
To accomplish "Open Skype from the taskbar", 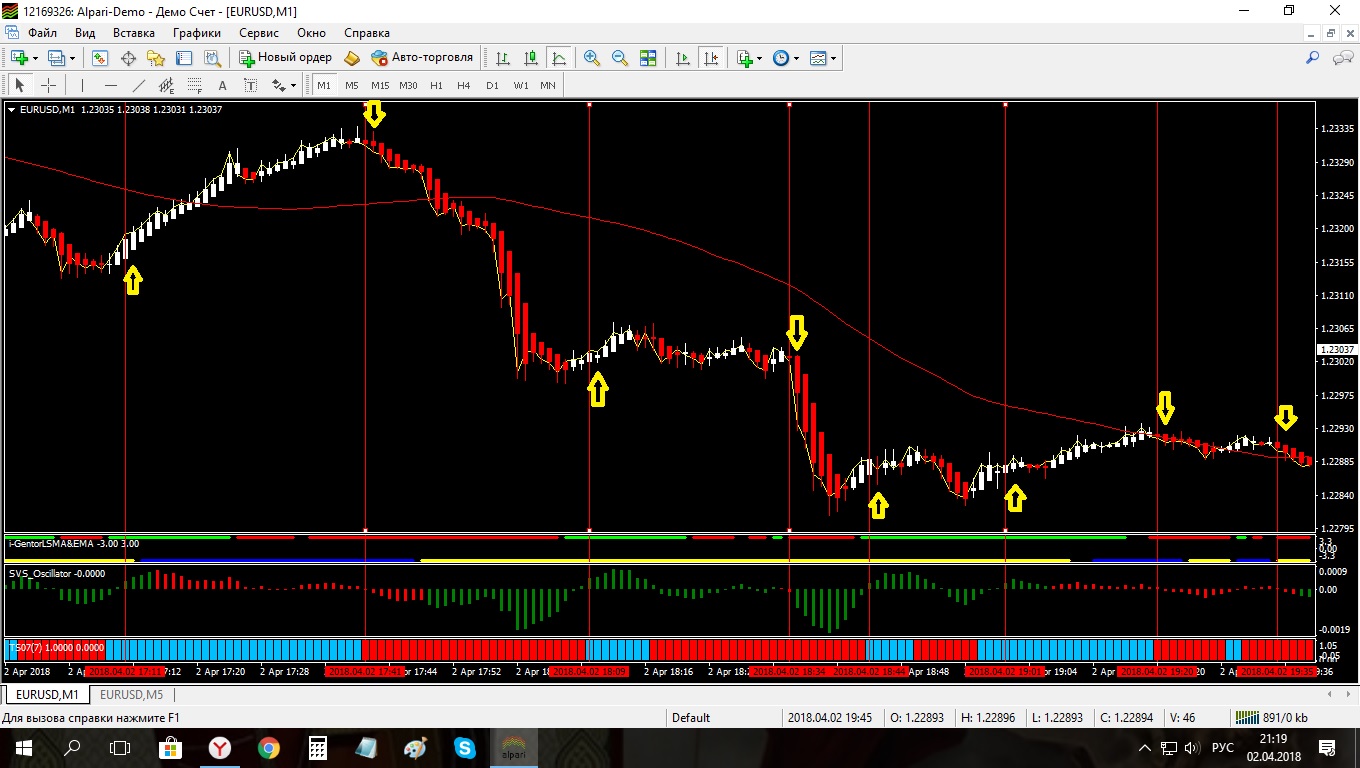I will tap(464, 747).
